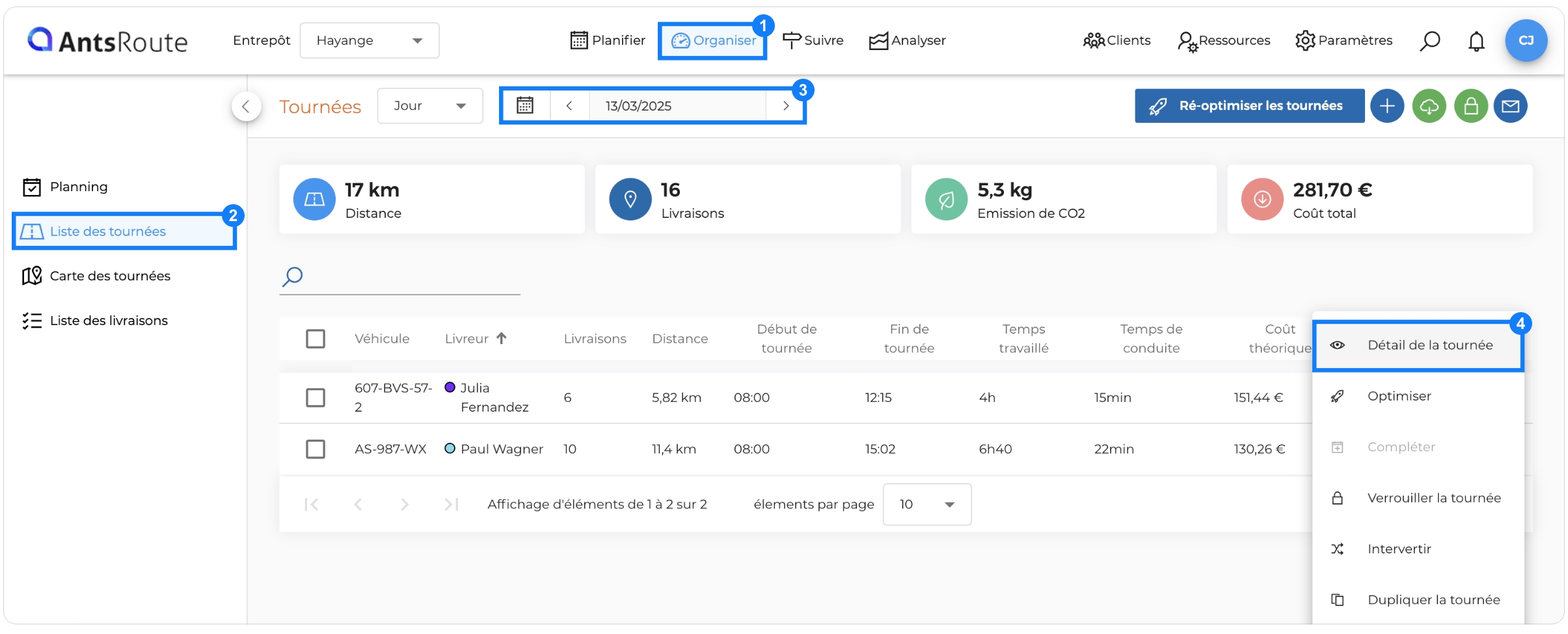Go to previous page pagination arrow
Viewport: 1568px width, 634px height.
point(358,504)
